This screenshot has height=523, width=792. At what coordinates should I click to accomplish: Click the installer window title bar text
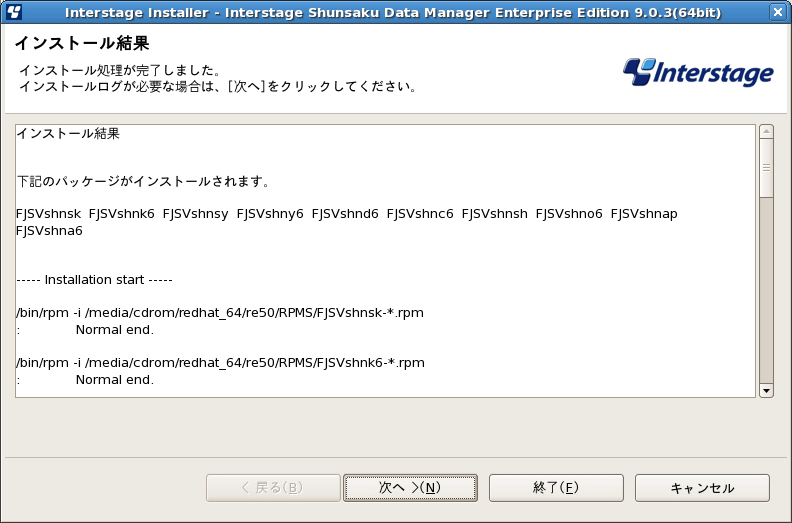pyautogui.click(x=393, y=12)
